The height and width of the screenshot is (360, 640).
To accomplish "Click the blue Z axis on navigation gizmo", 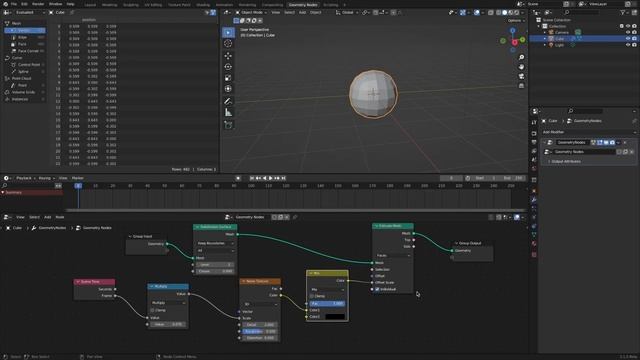I will pyautogui.click(x=513, y=31).
